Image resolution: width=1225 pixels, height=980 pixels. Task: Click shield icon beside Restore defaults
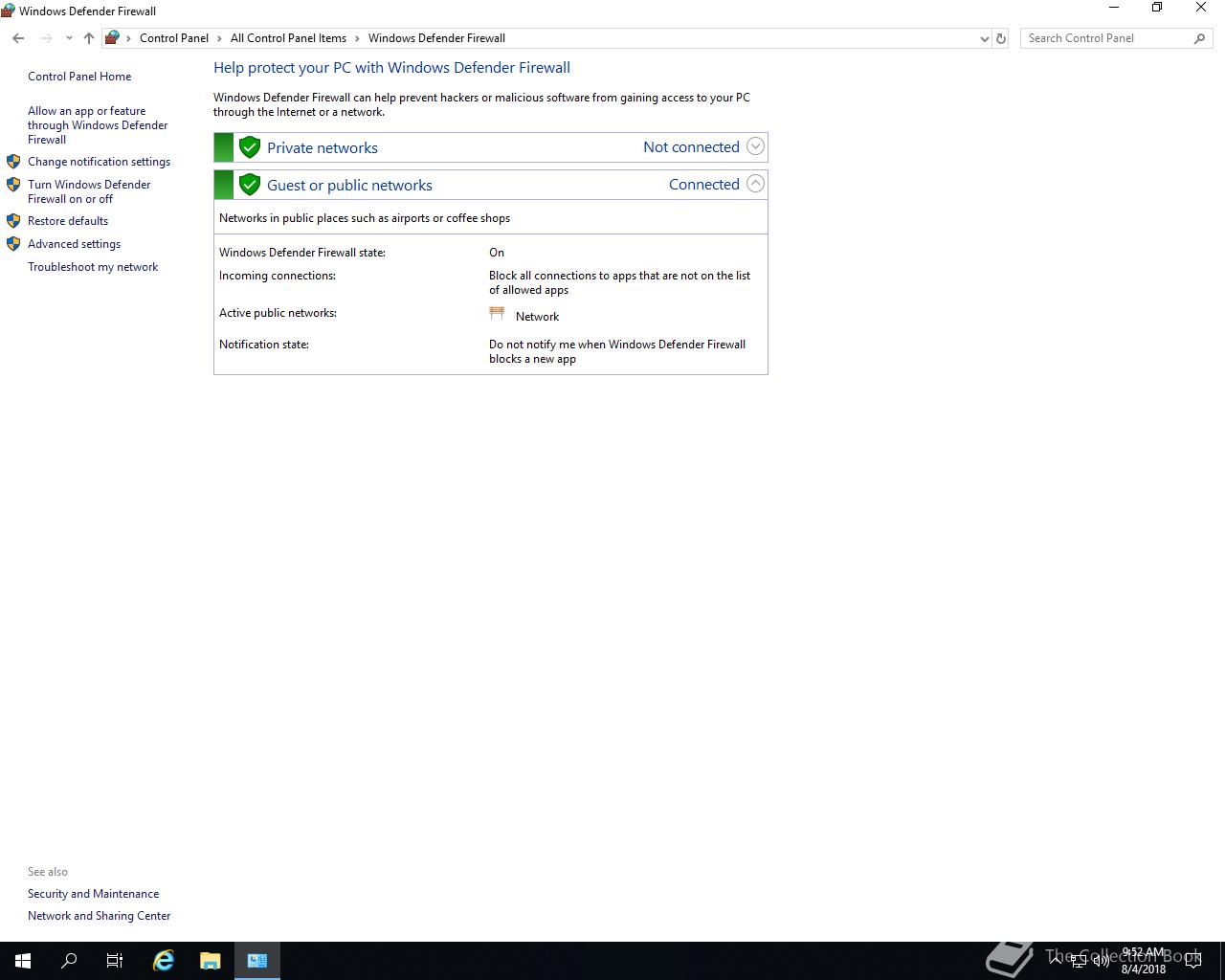pos(13,221)
